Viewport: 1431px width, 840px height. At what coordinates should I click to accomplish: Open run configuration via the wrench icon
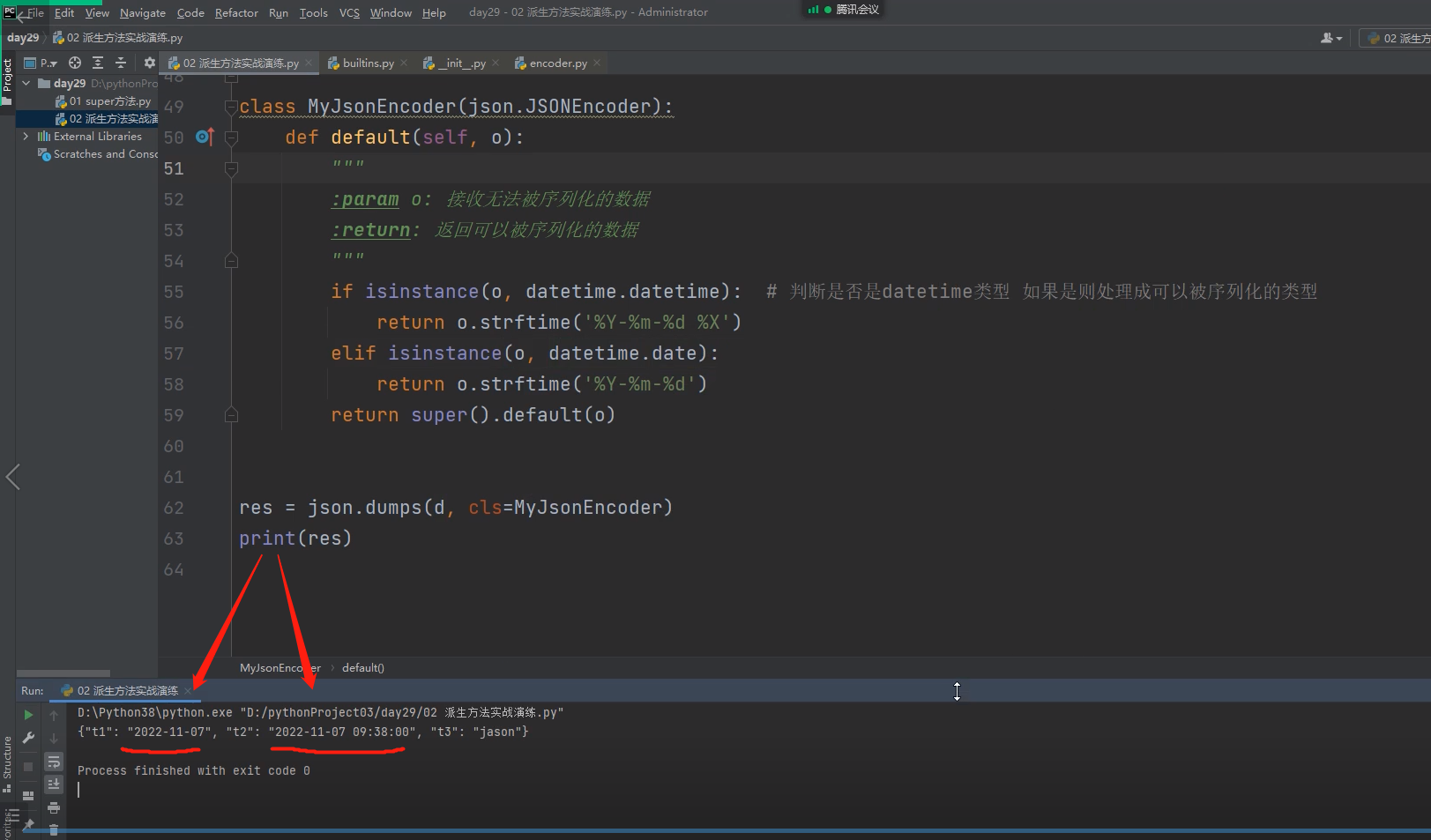tap(28, 738)
